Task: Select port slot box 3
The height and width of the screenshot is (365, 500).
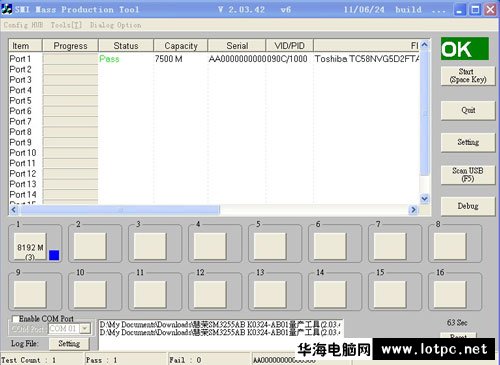Action: [150, 246]
